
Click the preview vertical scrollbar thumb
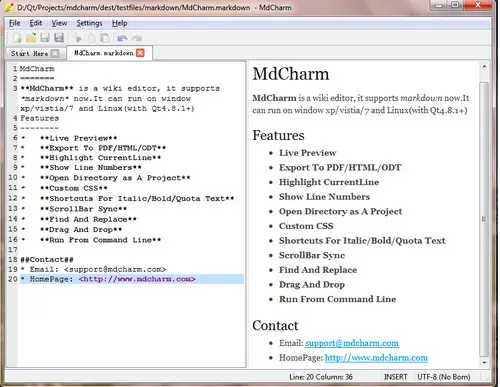pos(484,219)
